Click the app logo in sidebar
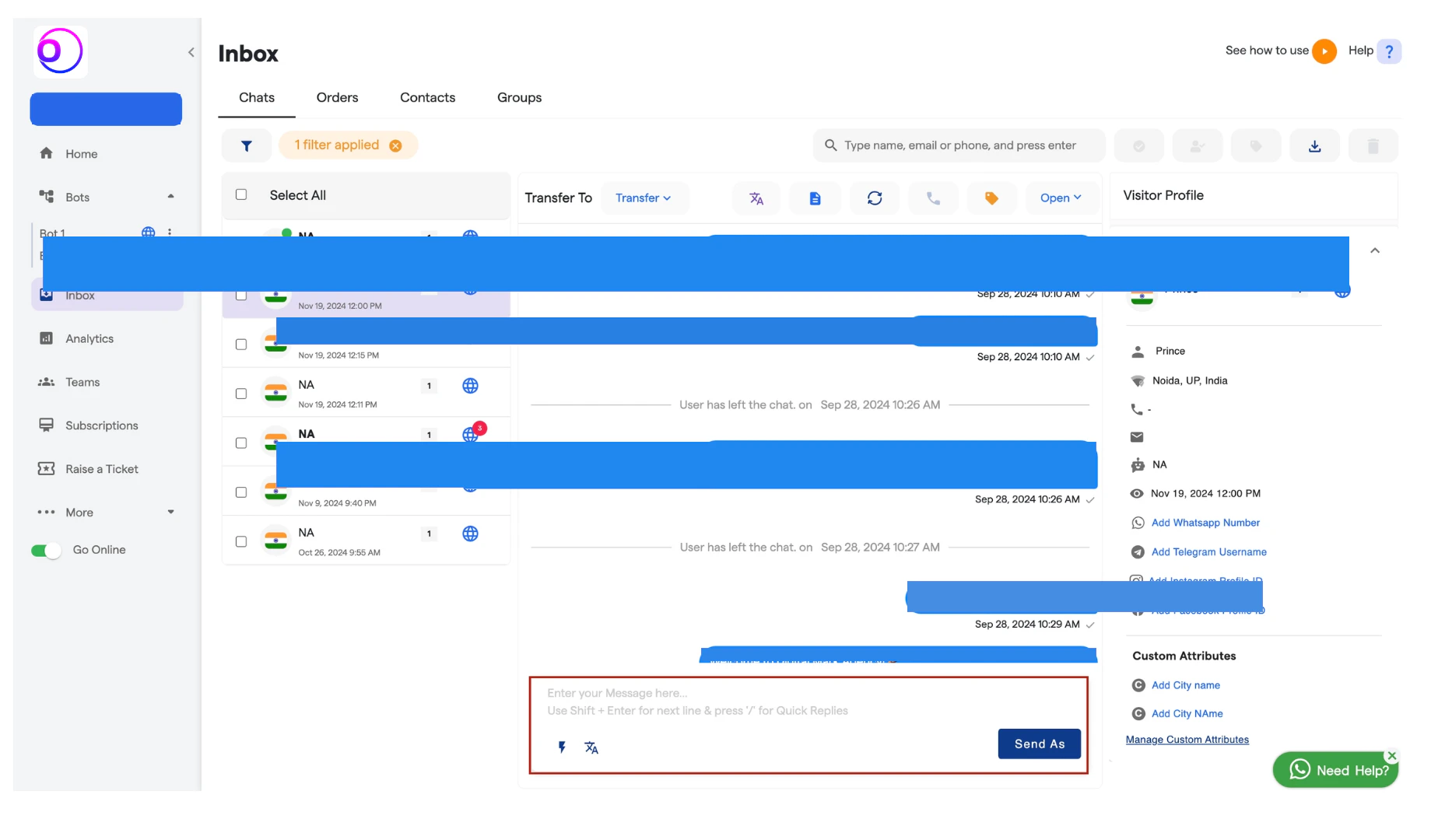This screenshot has width=1452, height=840. coord(60,51)
